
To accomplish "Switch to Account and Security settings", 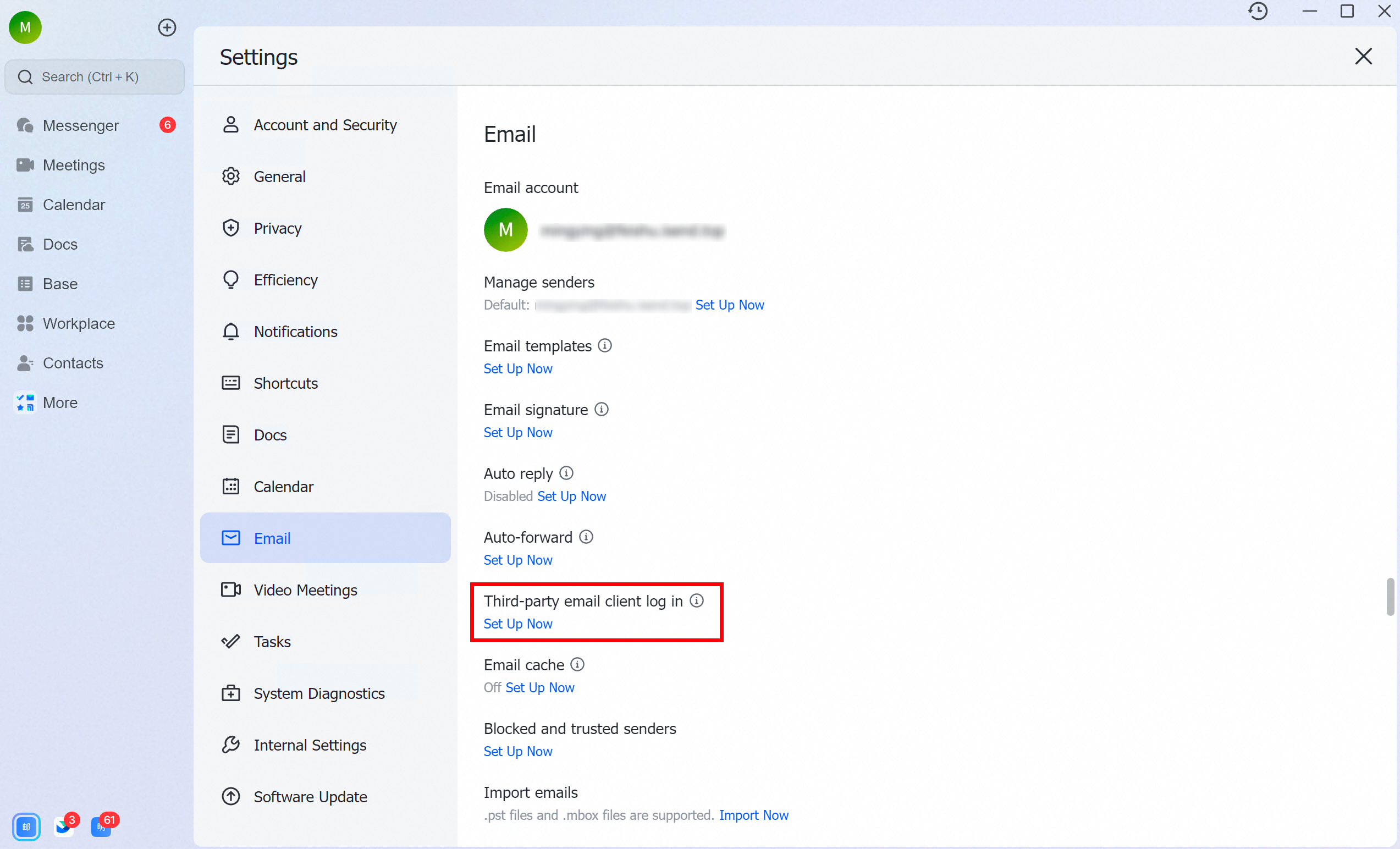I will [x=324, y=125].
